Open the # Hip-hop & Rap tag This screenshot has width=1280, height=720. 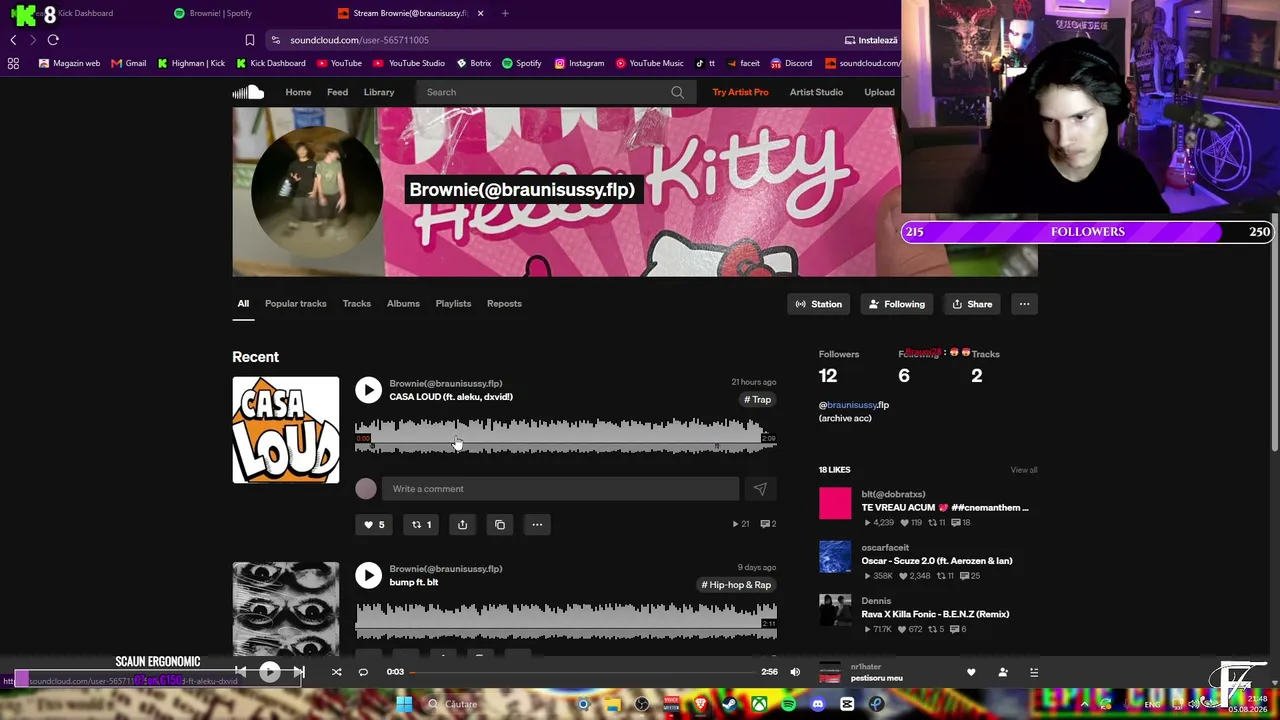point(736,585)
